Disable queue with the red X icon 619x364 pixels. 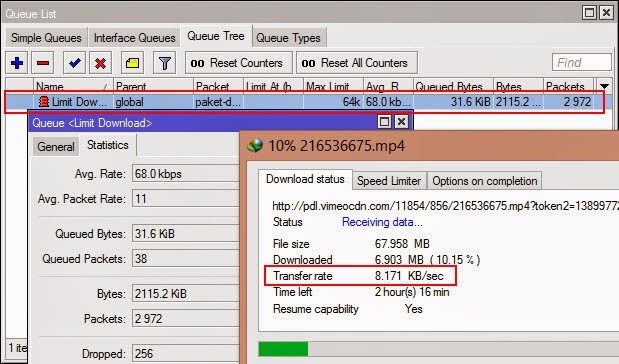click(x=100, y=63)
